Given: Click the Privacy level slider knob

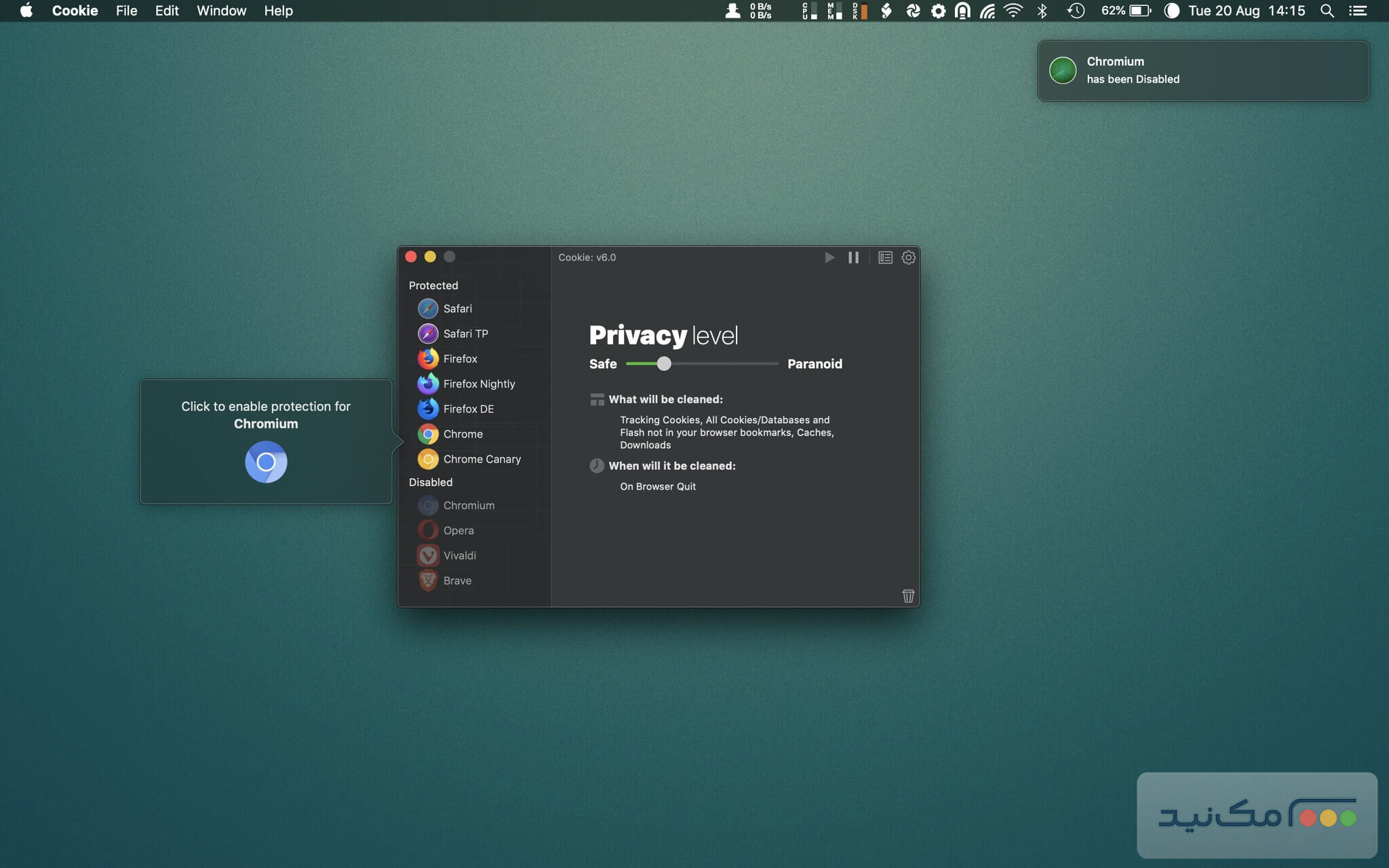Looking at the screenshot, I should [664, 364].
